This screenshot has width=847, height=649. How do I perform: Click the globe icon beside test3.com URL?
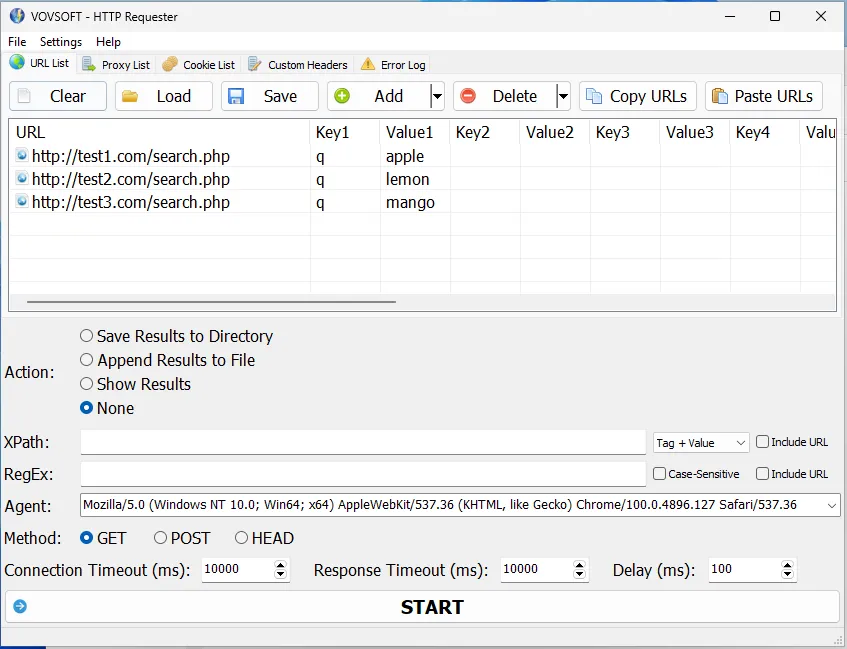pos(22,202)
